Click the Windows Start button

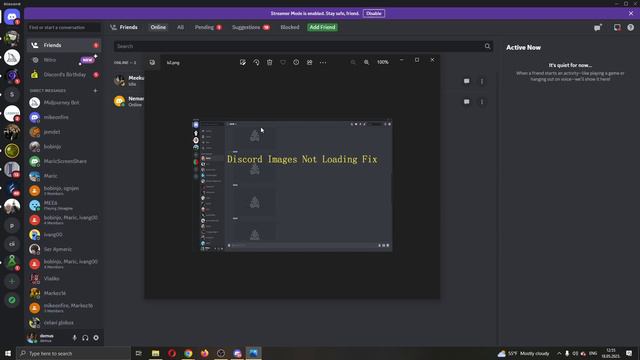coord(8,353)
